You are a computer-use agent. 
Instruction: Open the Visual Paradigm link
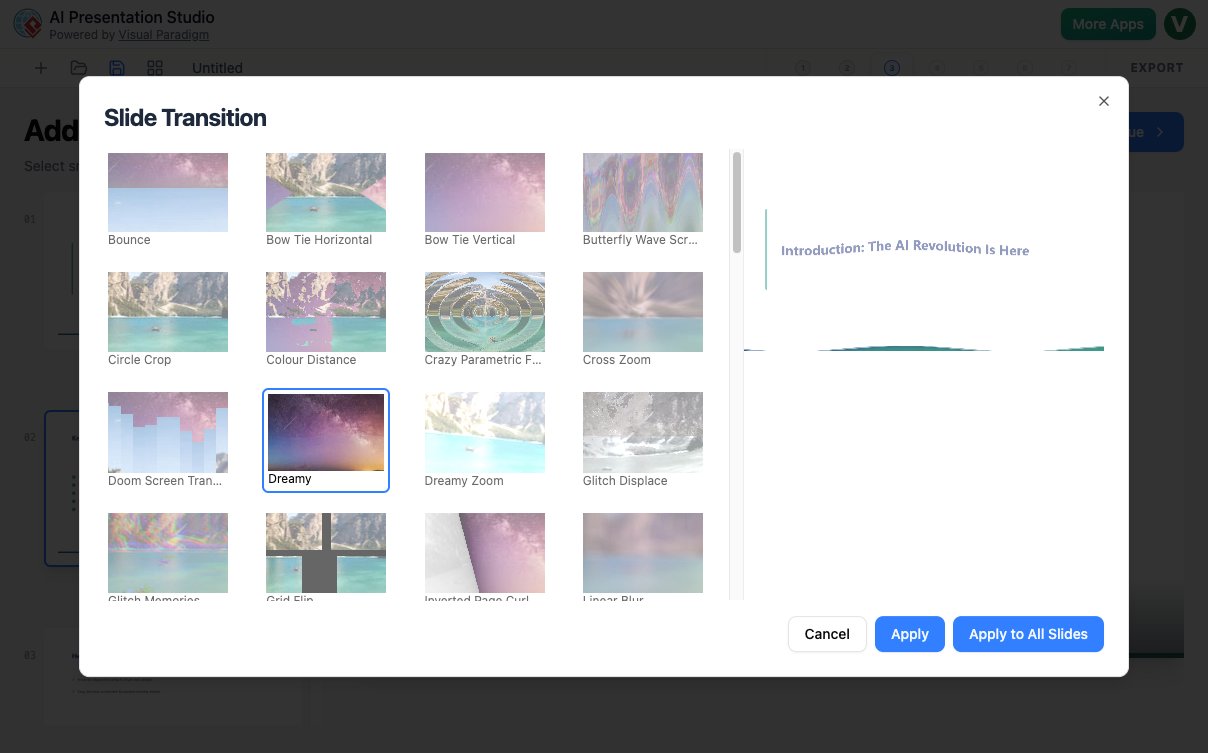[x=164, y=35]
